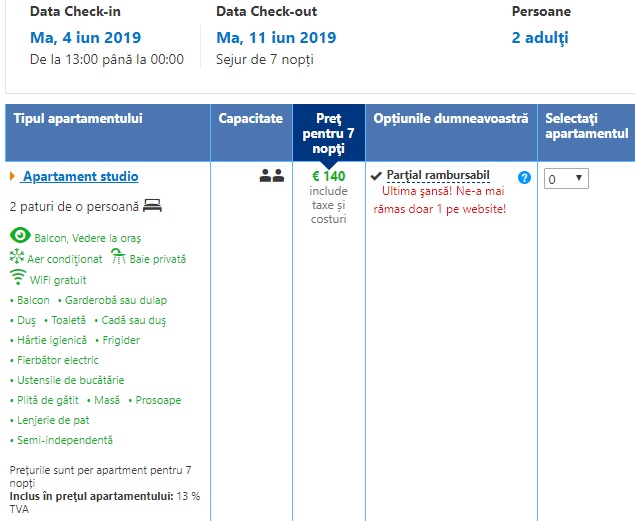
Task: Open the apartment quantity dropdown
Action: [x=566, y=178]
